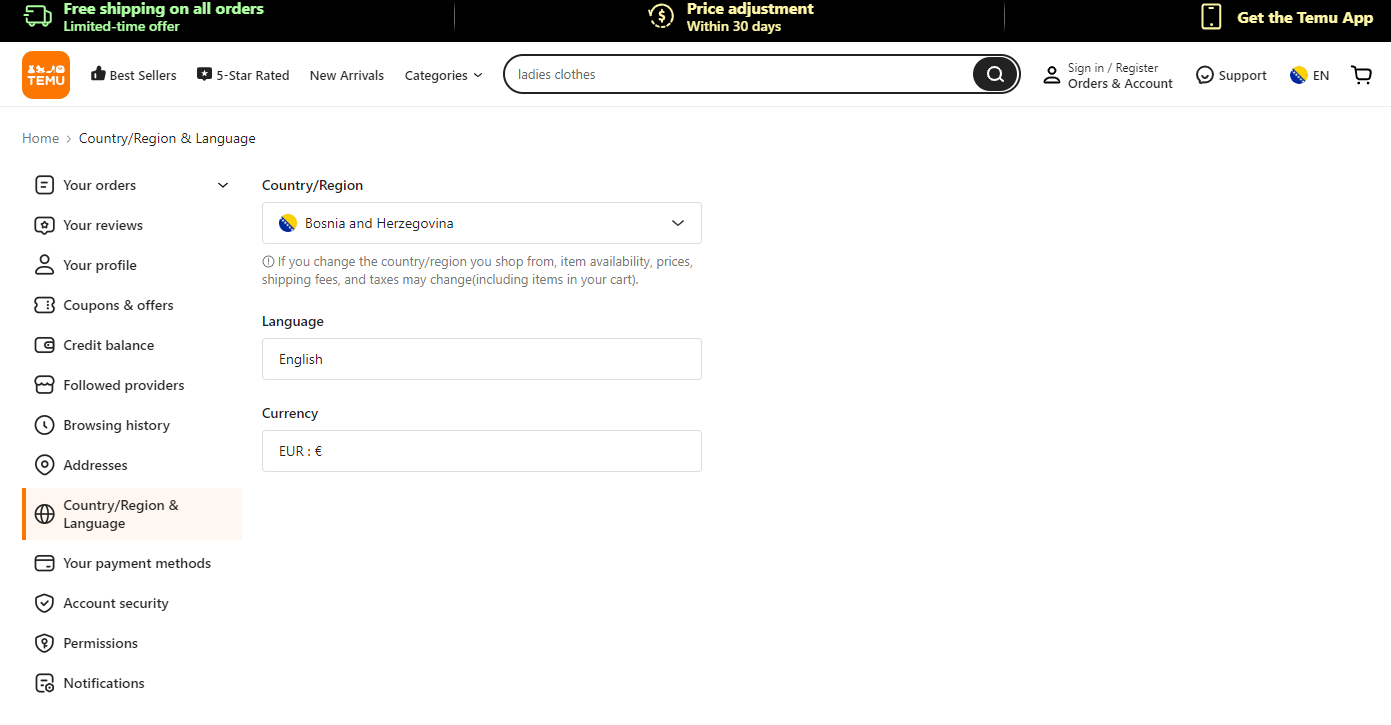Click the Account security shield icon
This screenshot has height=725, width=1391.
click(x=44, y=603)
